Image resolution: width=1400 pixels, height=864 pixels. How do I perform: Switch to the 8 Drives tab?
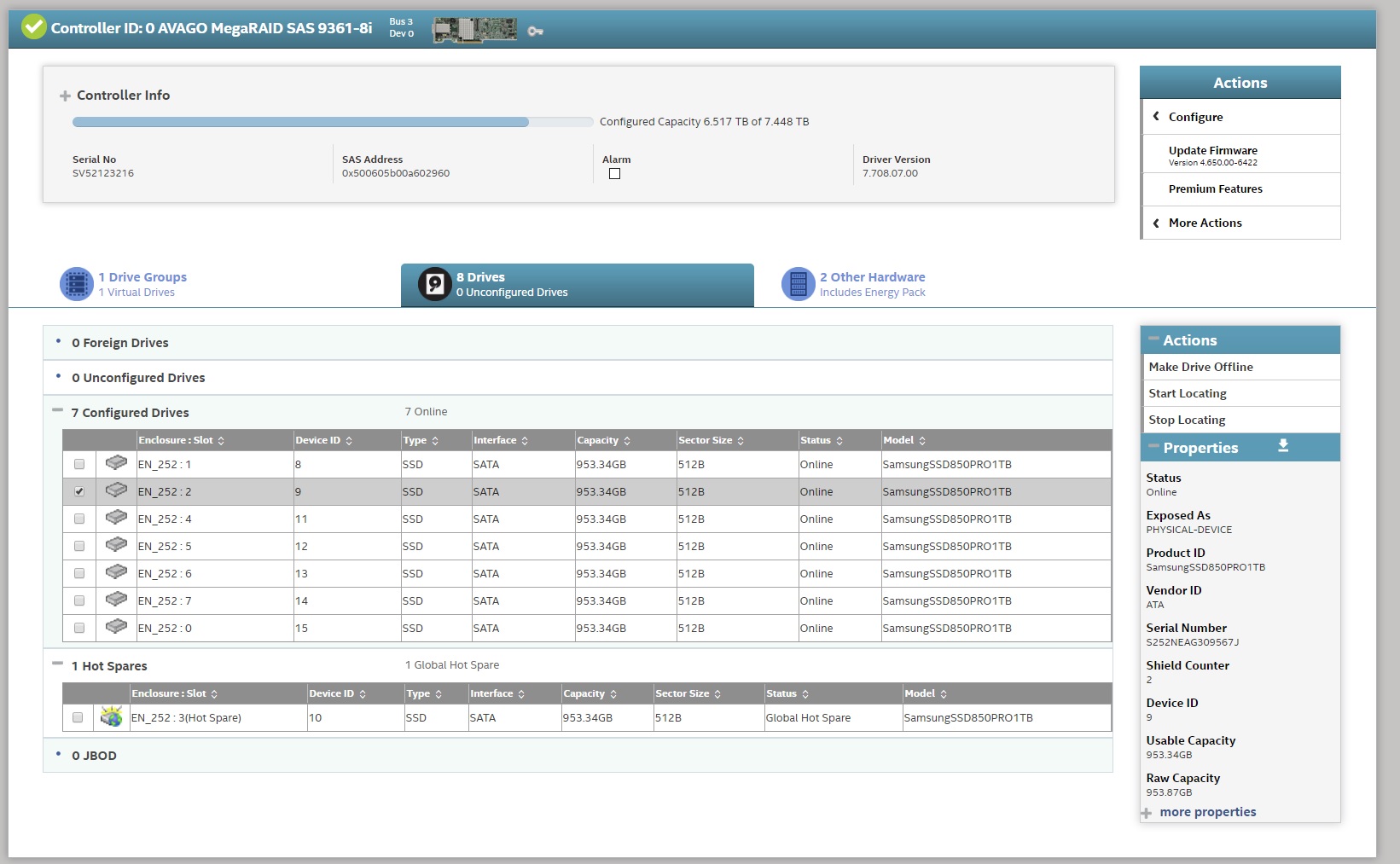click(578, 285)
